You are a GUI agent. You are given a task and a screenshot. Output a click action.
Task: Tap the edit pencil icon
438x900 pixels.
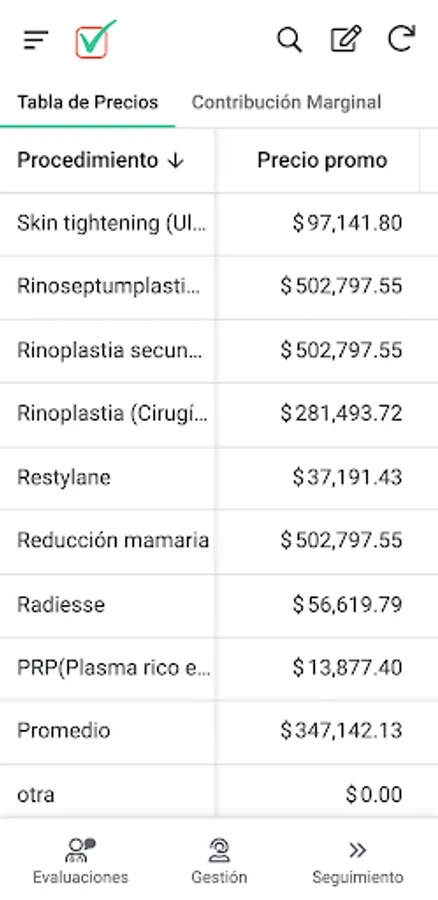tap(346, 39)
